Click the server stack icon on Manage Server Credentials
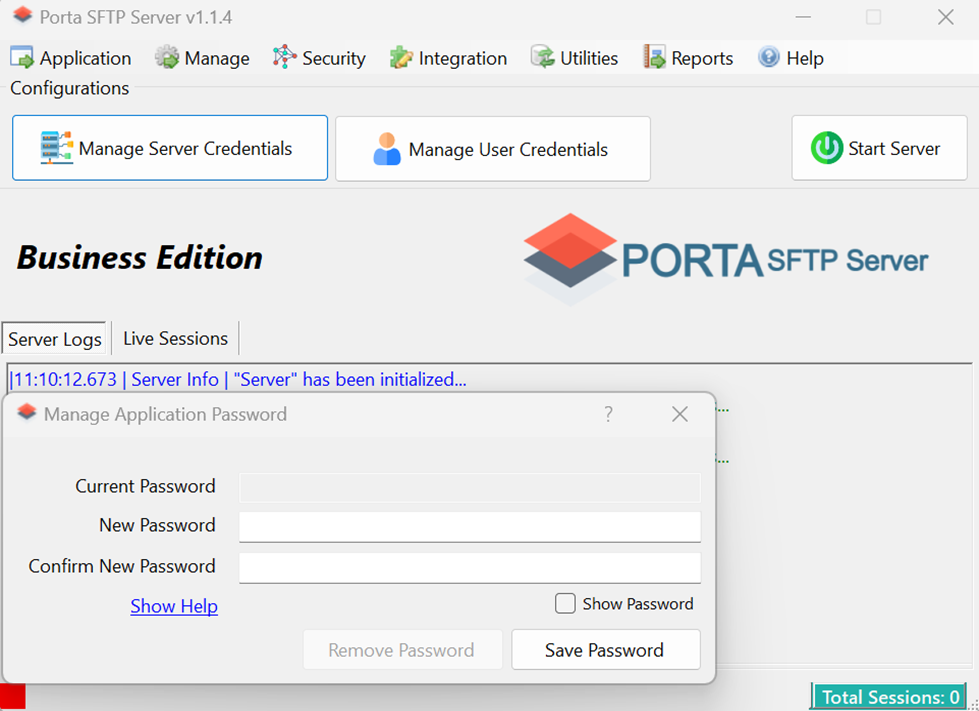979x711 pixels. pyautogui.click(x=58, y=147)
